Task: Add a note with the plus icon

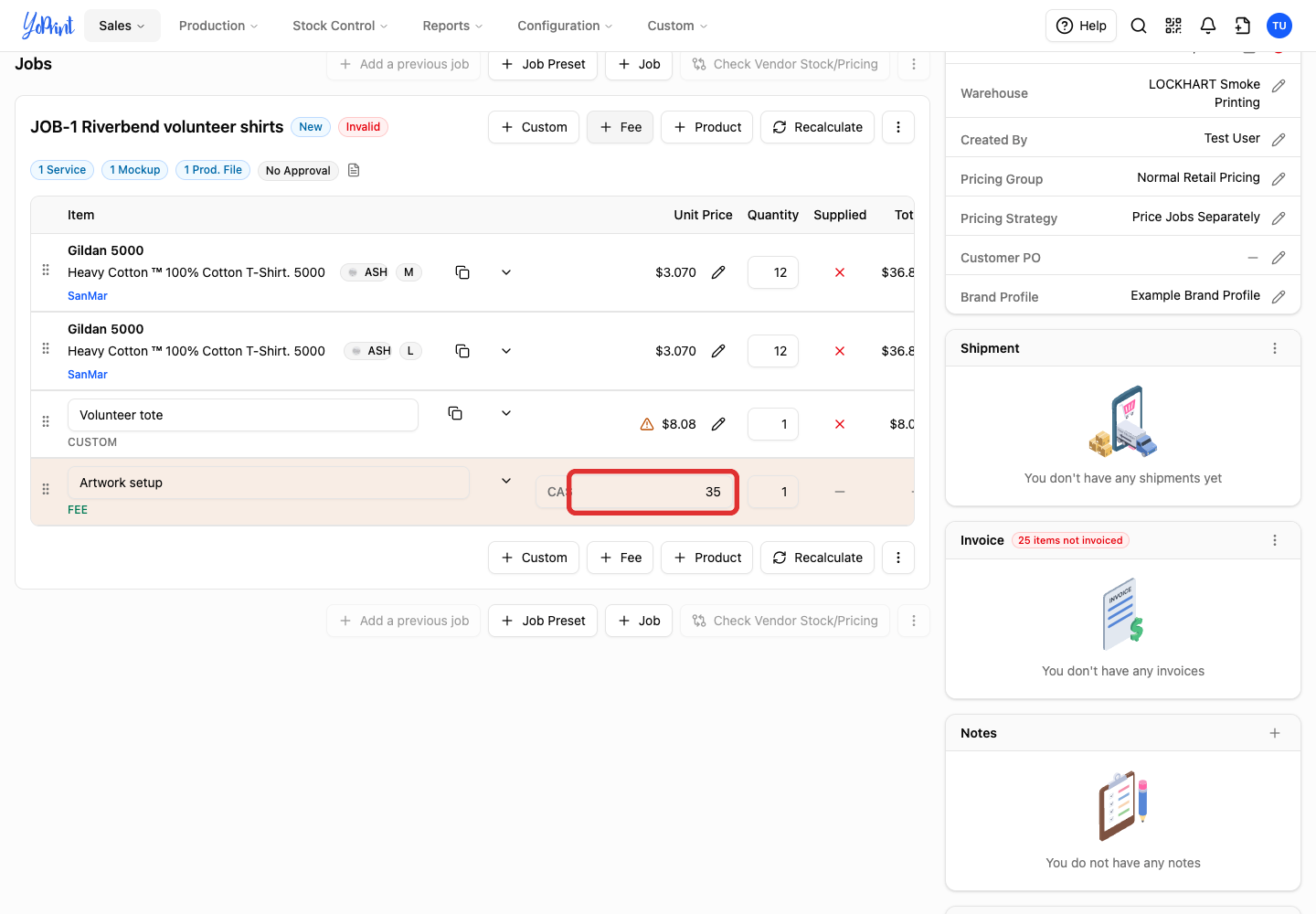Action: [1275, 733]
